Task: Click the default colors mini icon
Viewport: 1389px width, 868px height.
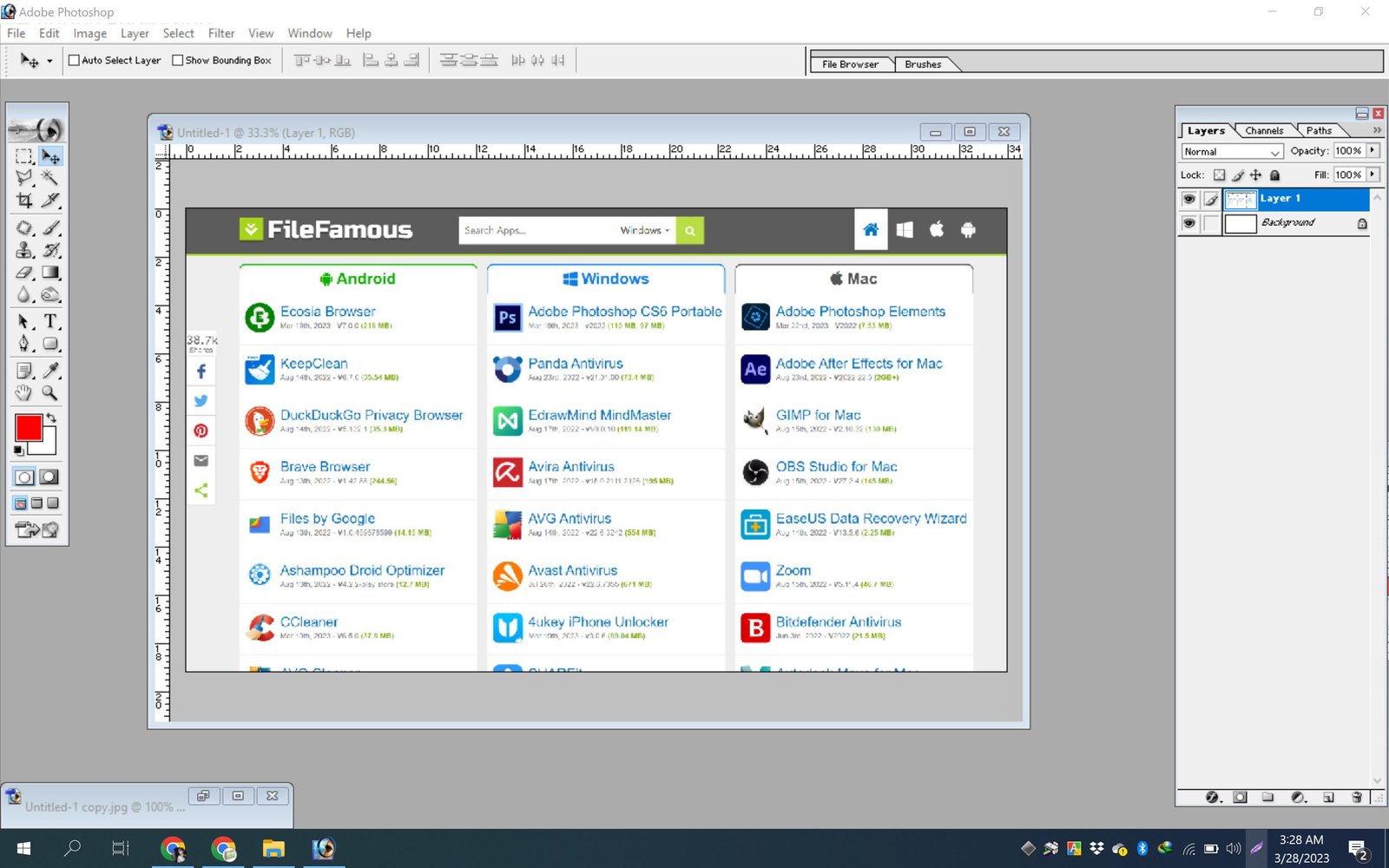Action: pyautogui.click(x=19, y=450)
